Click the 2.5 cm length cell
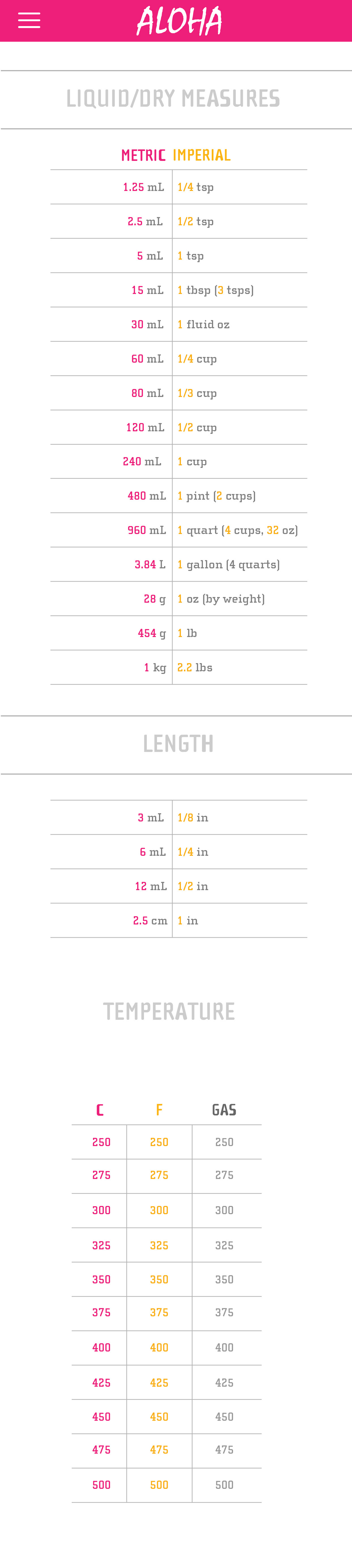Screen dimensions: 352x1568 pos(150,920)
